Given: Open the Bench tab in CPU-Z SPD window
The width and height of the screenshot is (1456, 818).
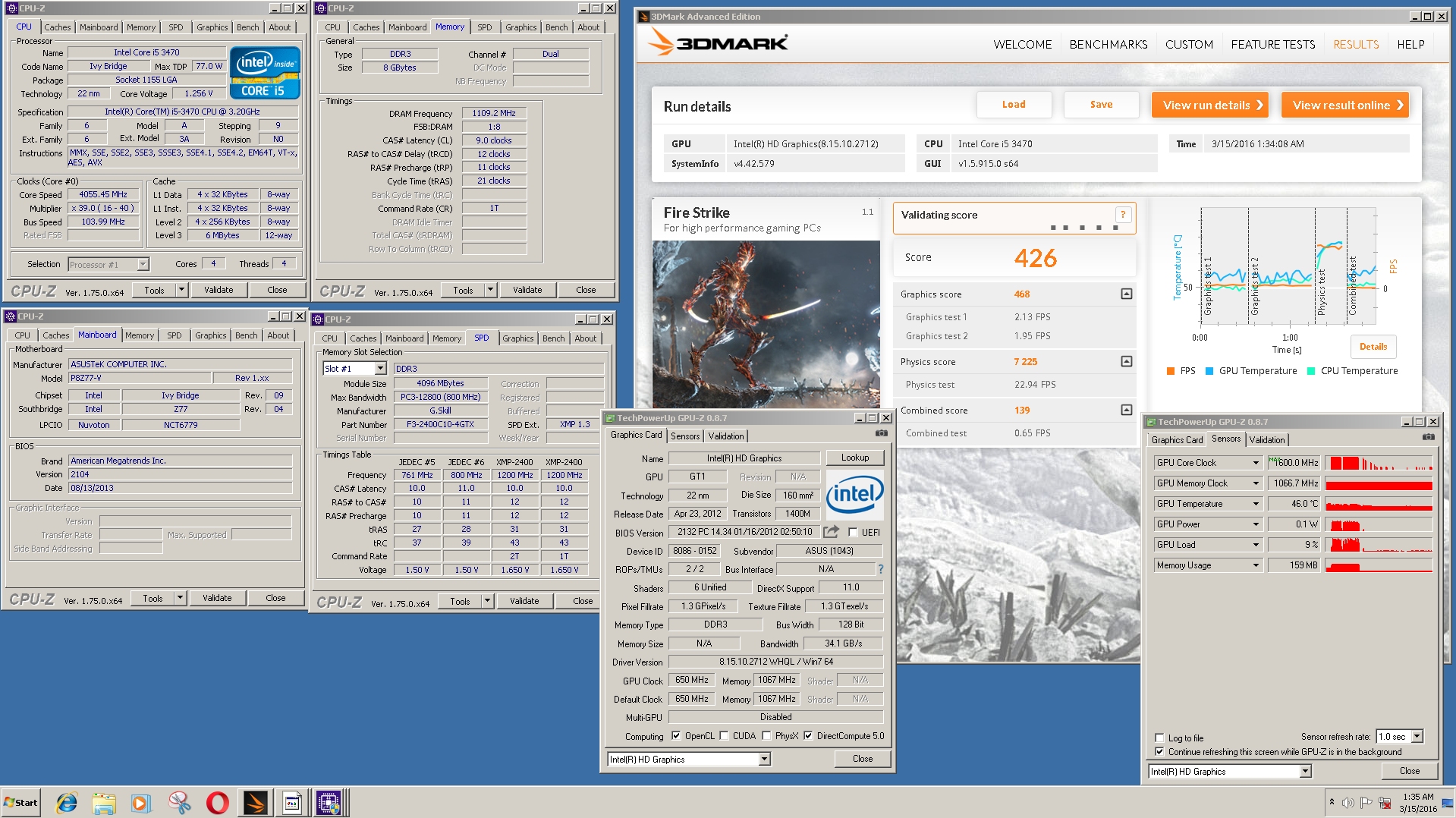Looking at the screenshot, I should click(553, 338).
